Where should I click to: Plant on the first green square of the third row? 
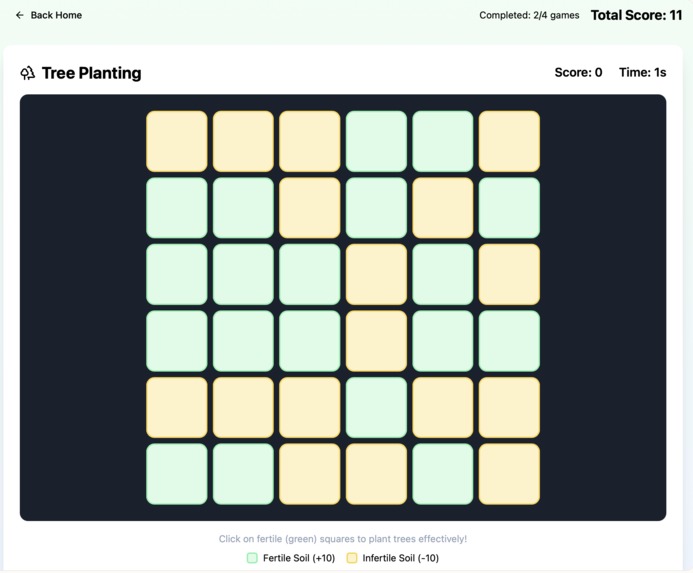pyautogui.click(x=177, y=275)
